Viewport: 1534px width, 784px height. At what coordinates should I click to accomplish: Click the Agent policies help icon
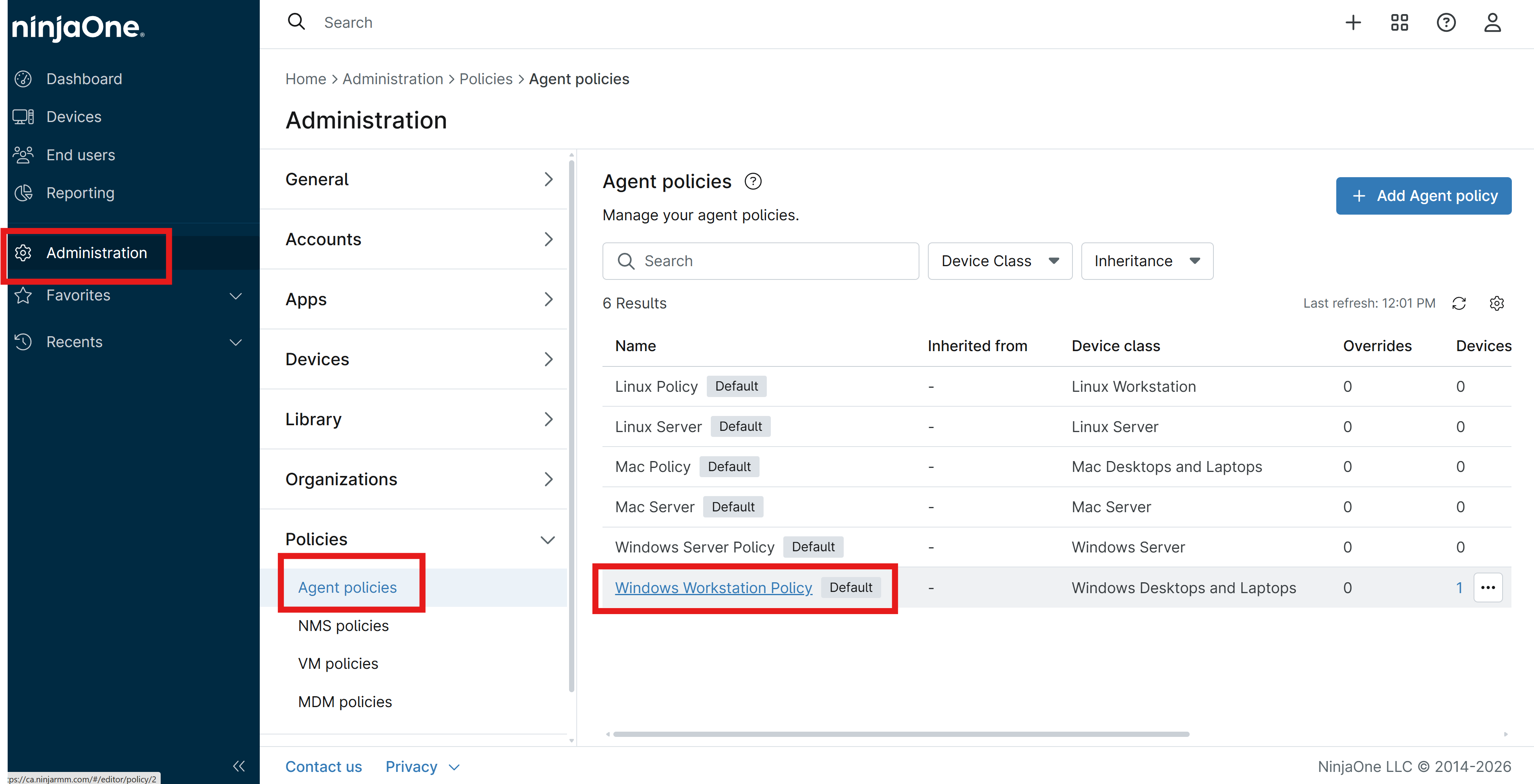pos(753,181)
